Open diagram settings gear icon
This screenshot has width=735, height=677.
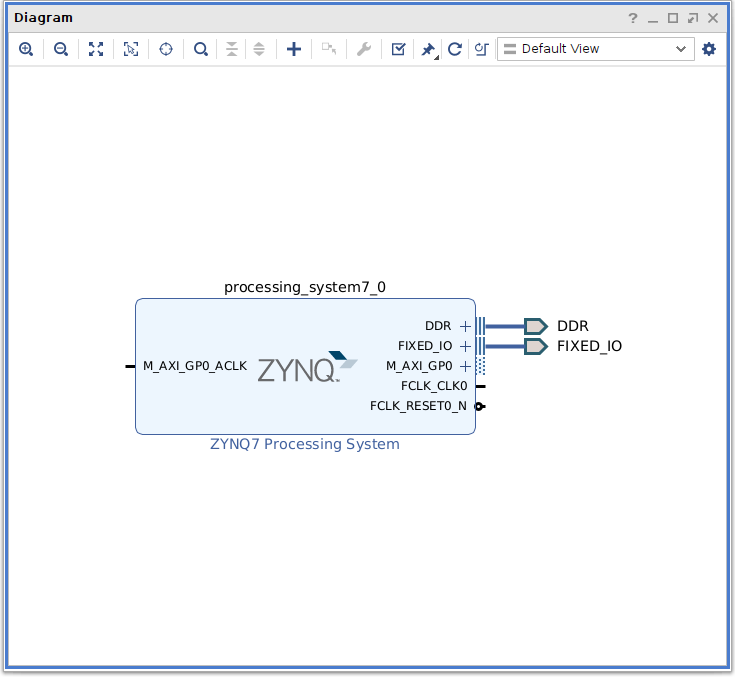point(709,49)
